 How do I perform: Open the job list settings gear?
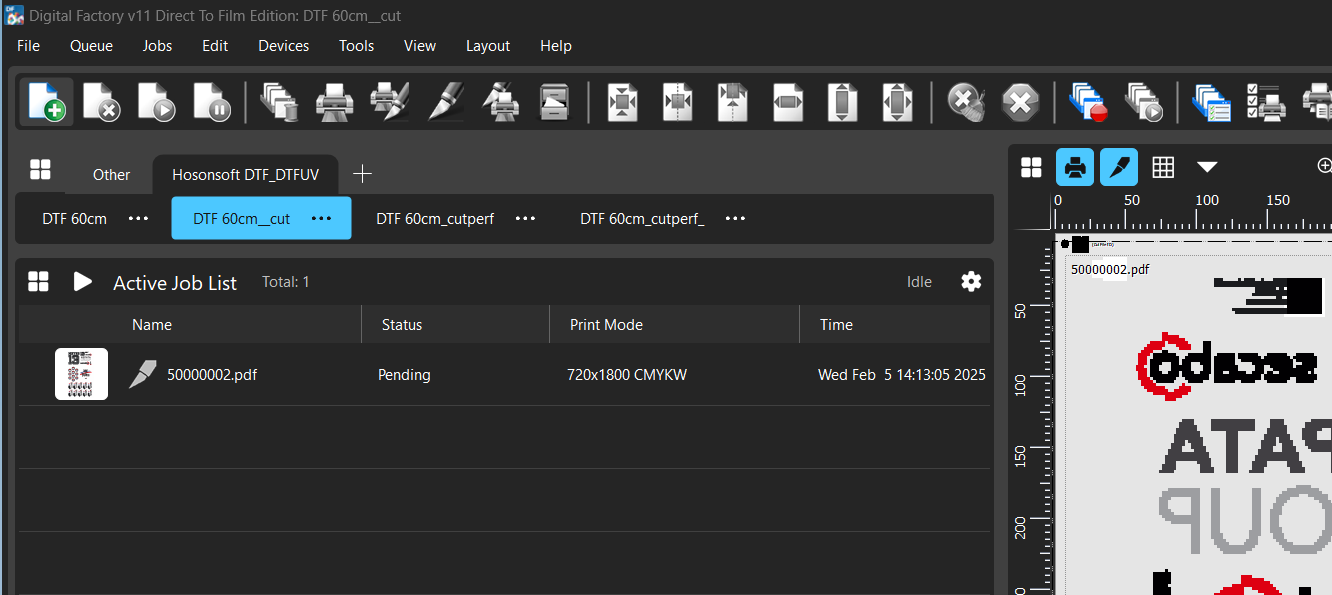[x=970, y=282]
